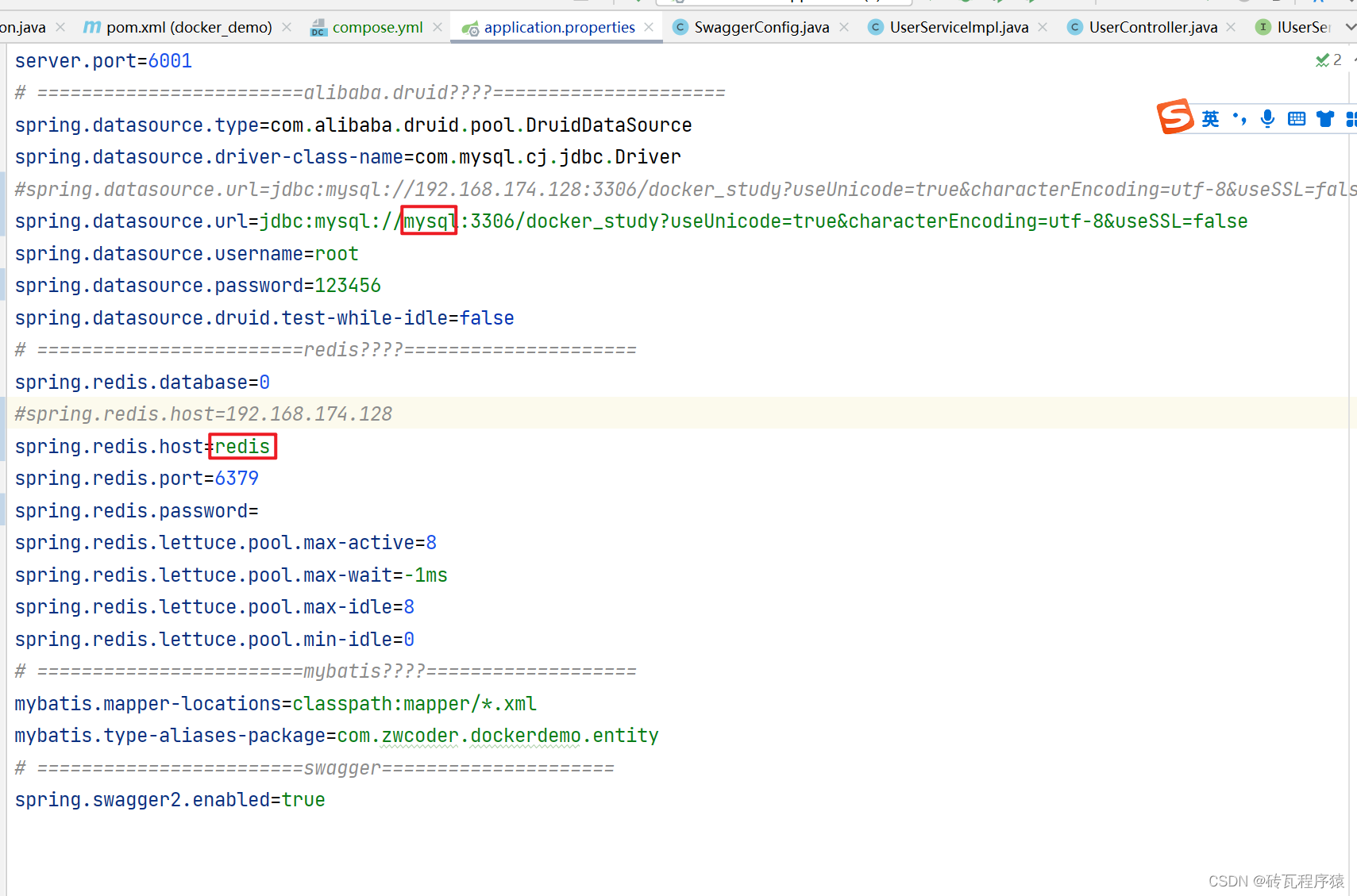Click the redis section comment line

pyautogui.click(x=326, y=350)
